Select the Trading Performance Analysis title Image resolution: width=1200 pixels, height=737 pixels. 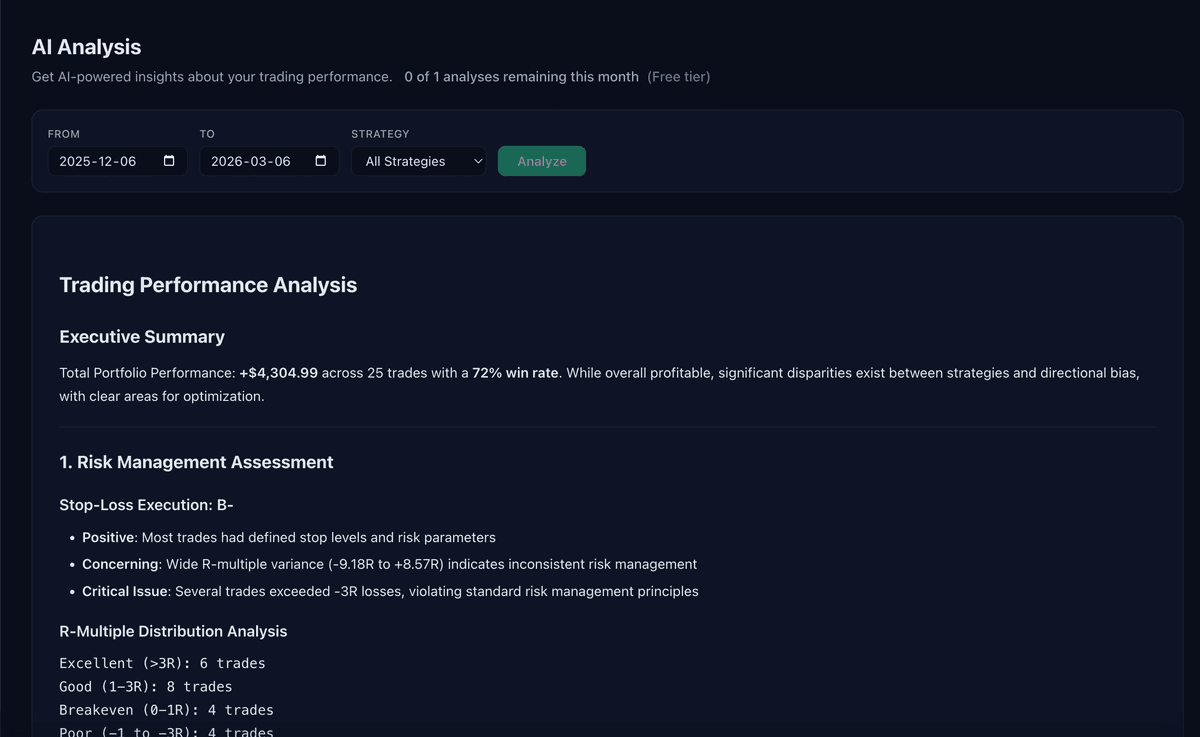click(208, 285)
